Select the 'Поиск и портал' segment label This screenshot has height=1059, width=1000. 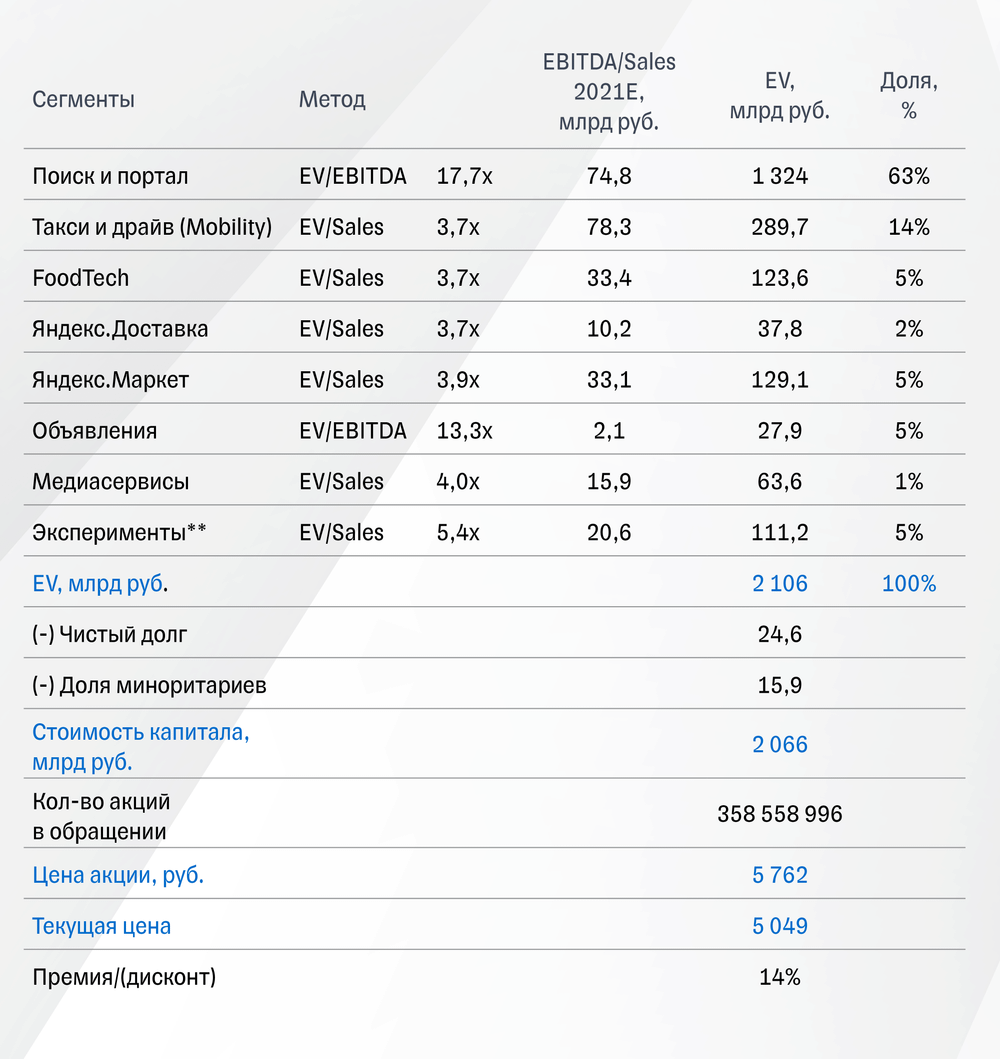tap(110, 177)
